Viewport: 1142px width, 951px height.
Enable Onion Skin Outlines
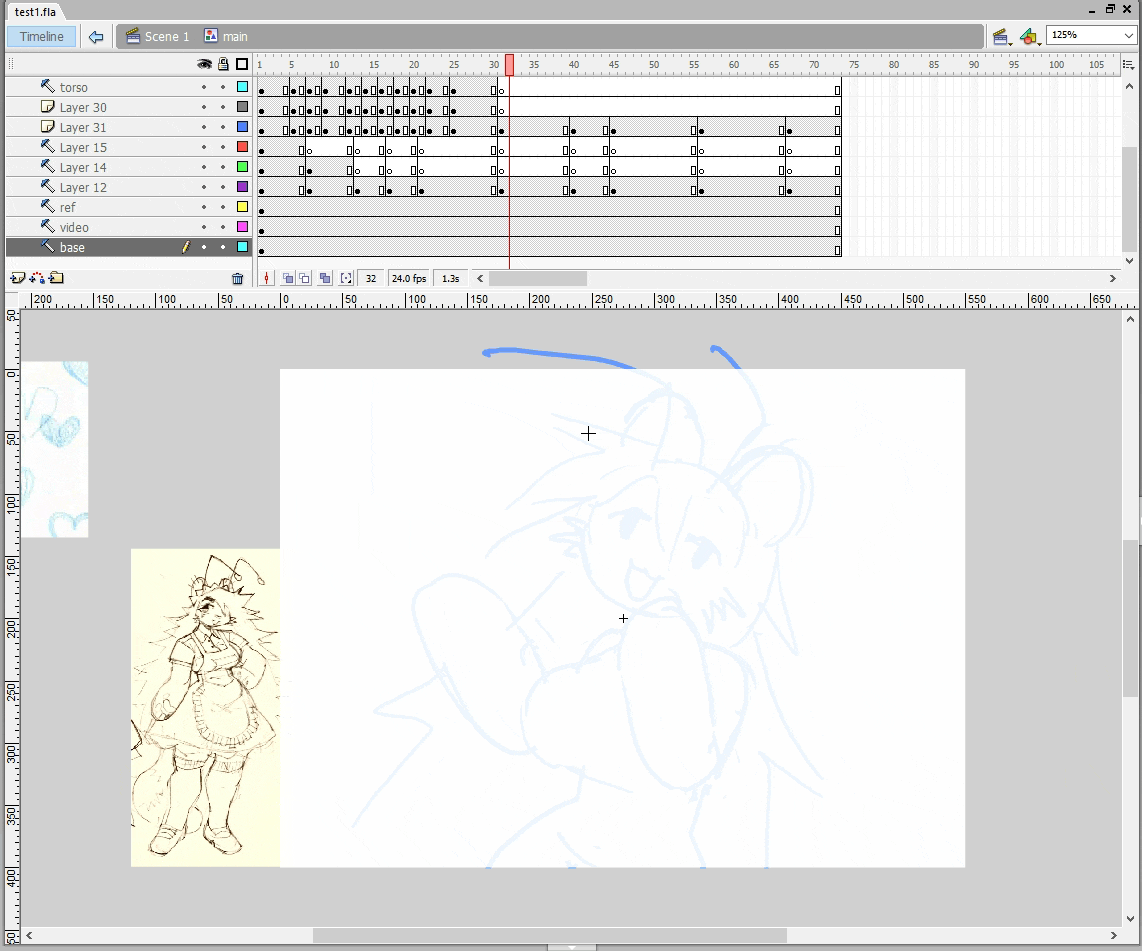305,279
